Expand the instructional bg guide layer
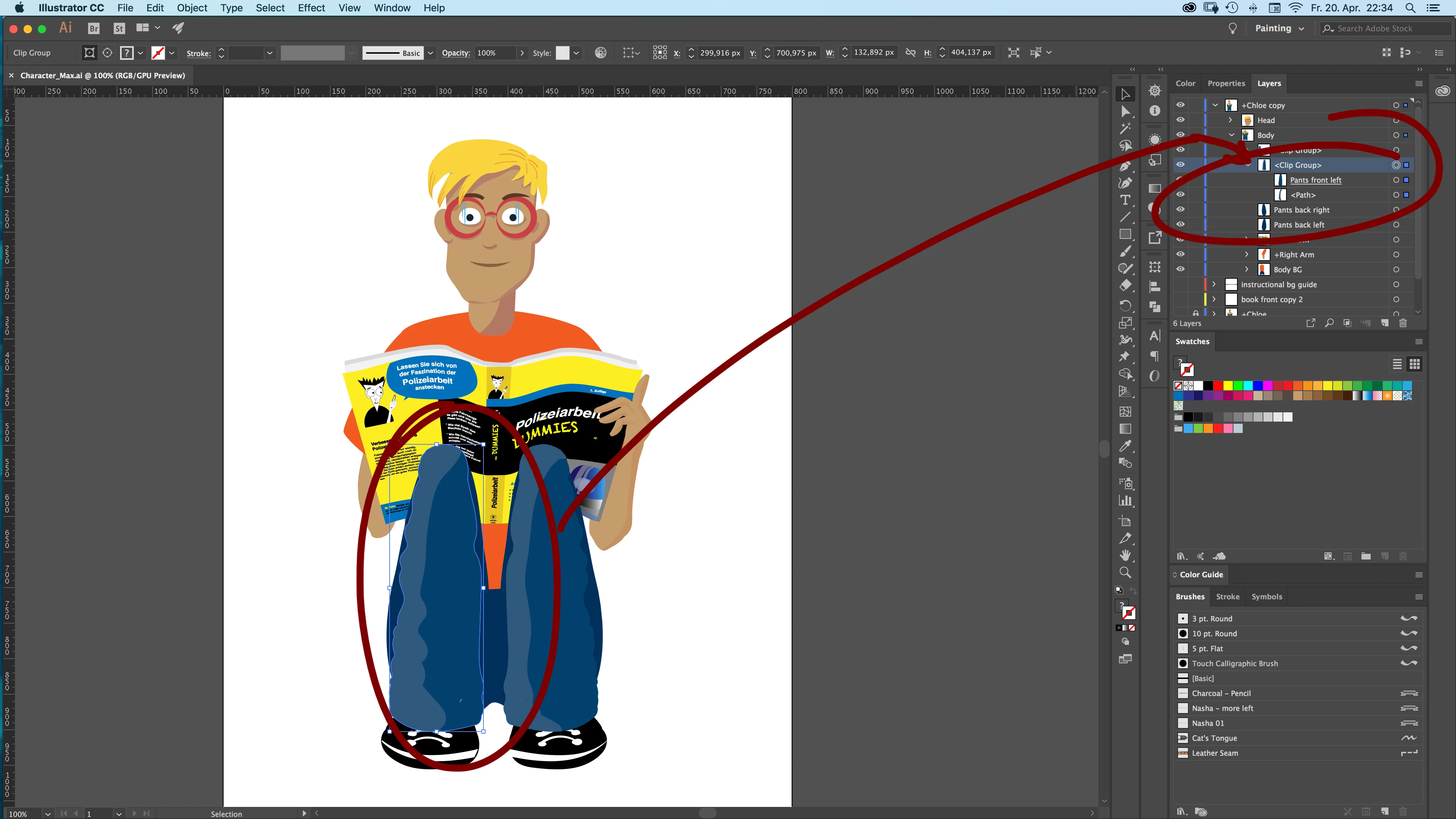This screenshot has height=819, width=1456. (1214, 284)
